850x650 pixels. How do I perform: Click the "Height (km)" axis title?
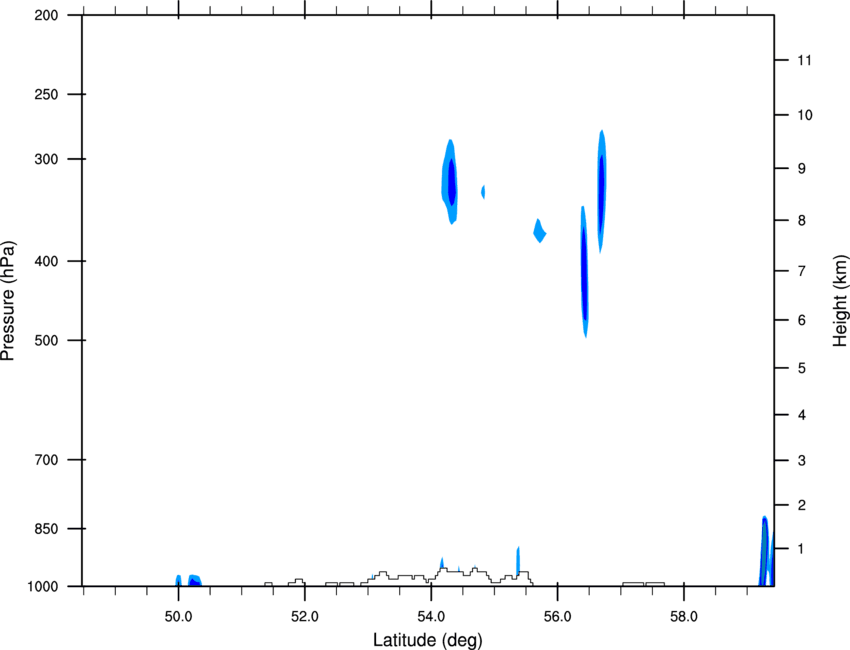click(x=840, y=301)
